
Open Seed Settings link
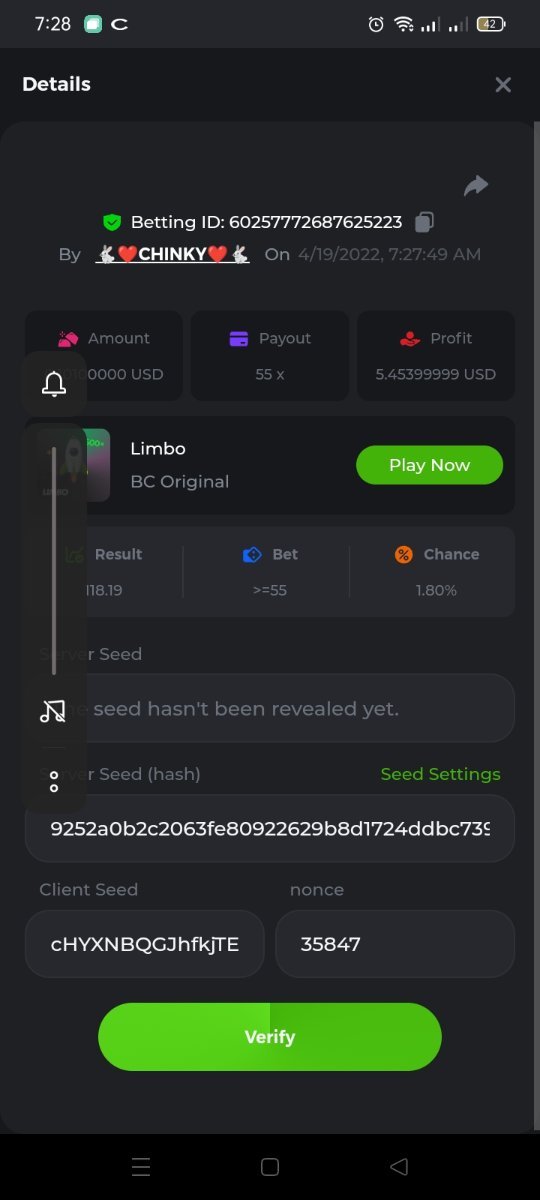440,774
